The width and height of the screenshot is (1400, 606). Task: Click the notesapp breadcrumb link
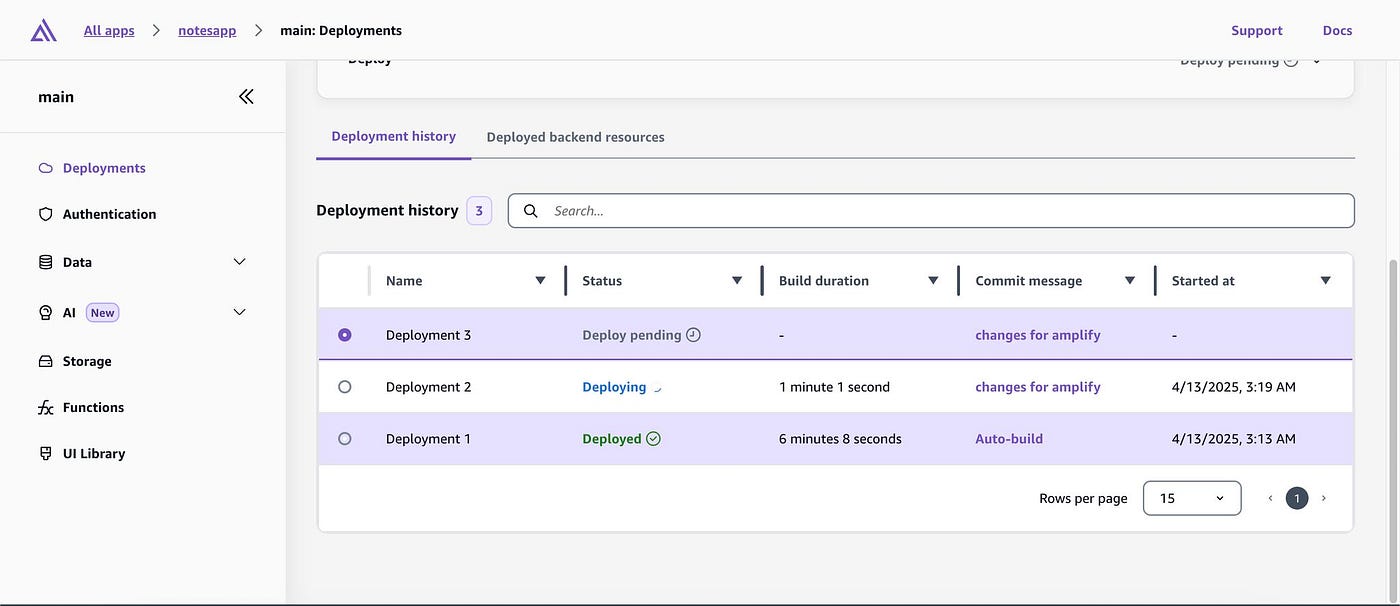[207, 31]
